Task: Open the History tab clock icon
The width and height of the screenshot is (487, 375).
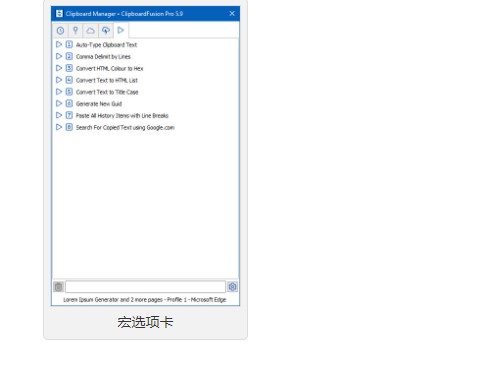Action: tap(60, 31)
